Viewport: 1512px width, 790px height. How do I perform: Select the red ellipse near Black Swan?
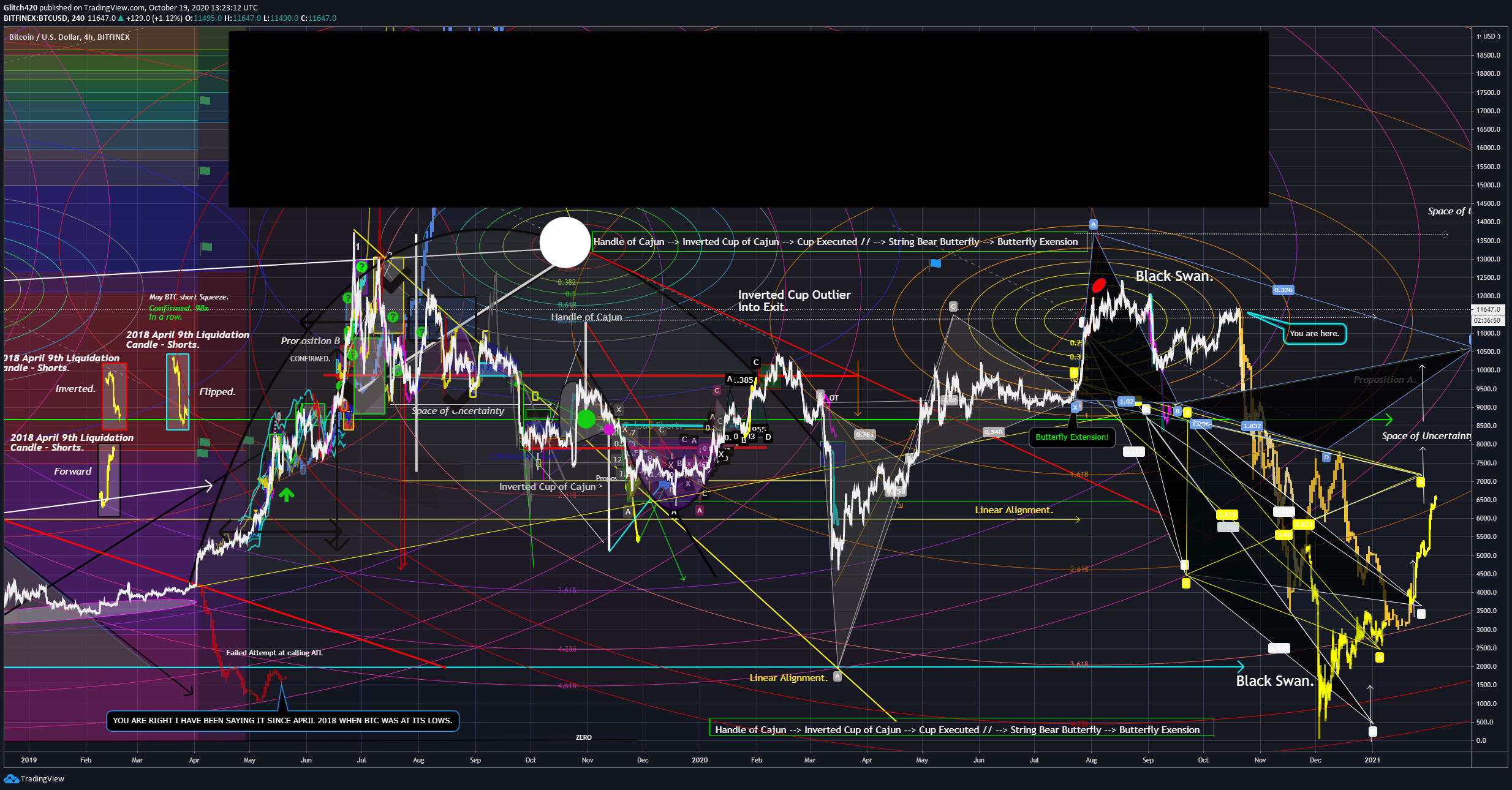(x=1098, y=285)
